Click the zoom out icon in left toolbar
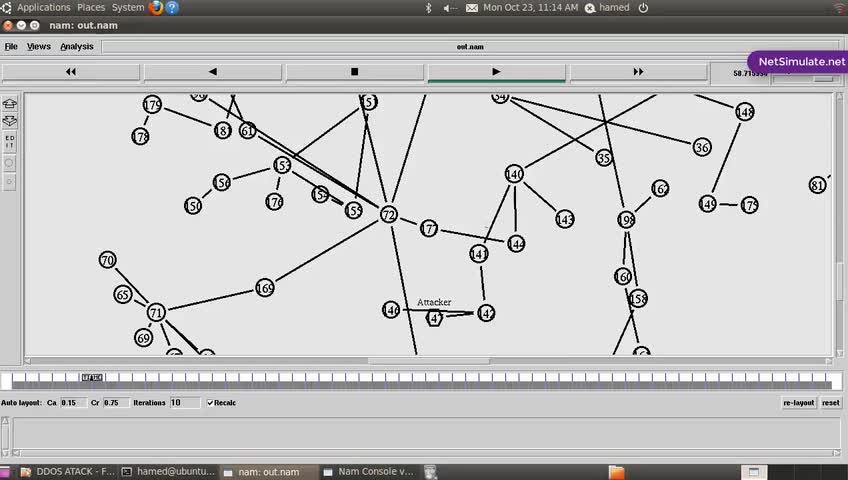The width and height of the screenshot is (848, 480). [x=10, y=121]
